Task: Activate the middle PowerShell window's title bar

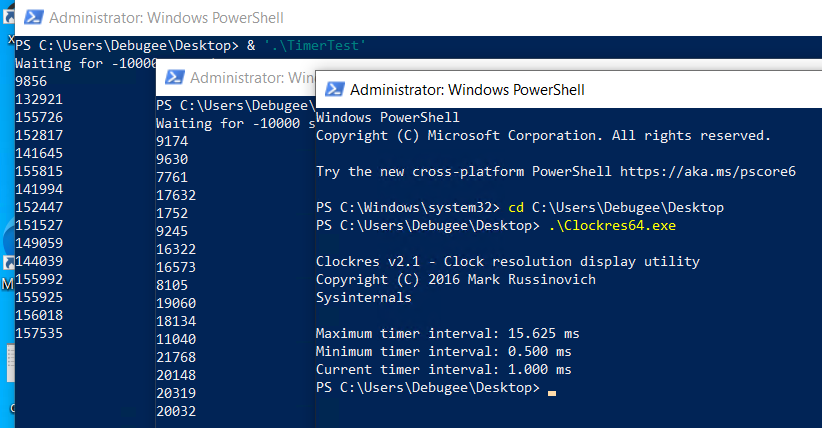Action: click(x=252, y=78)
